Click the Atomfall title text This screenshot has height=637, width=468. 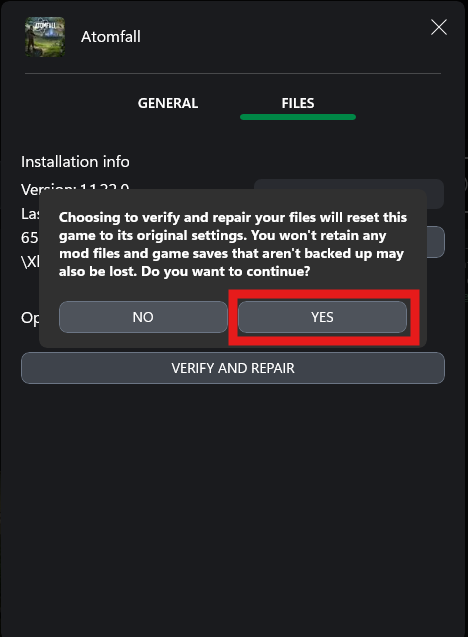(x=110, y=37)
